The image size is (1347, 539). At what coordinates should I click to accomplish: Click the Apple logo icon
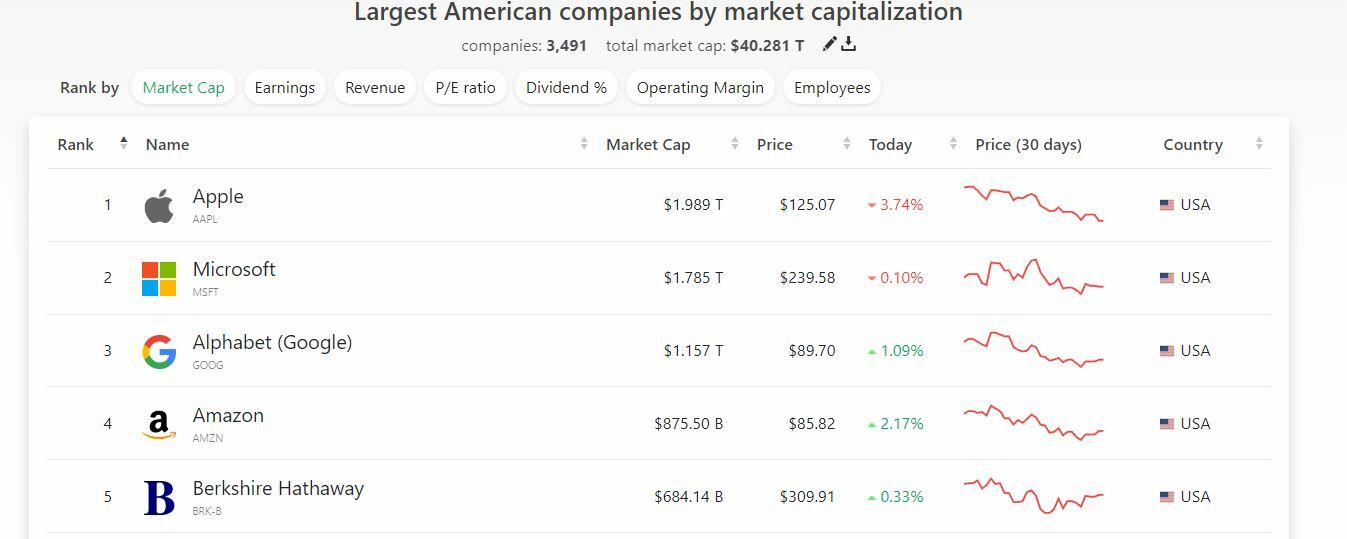[159, 206]
